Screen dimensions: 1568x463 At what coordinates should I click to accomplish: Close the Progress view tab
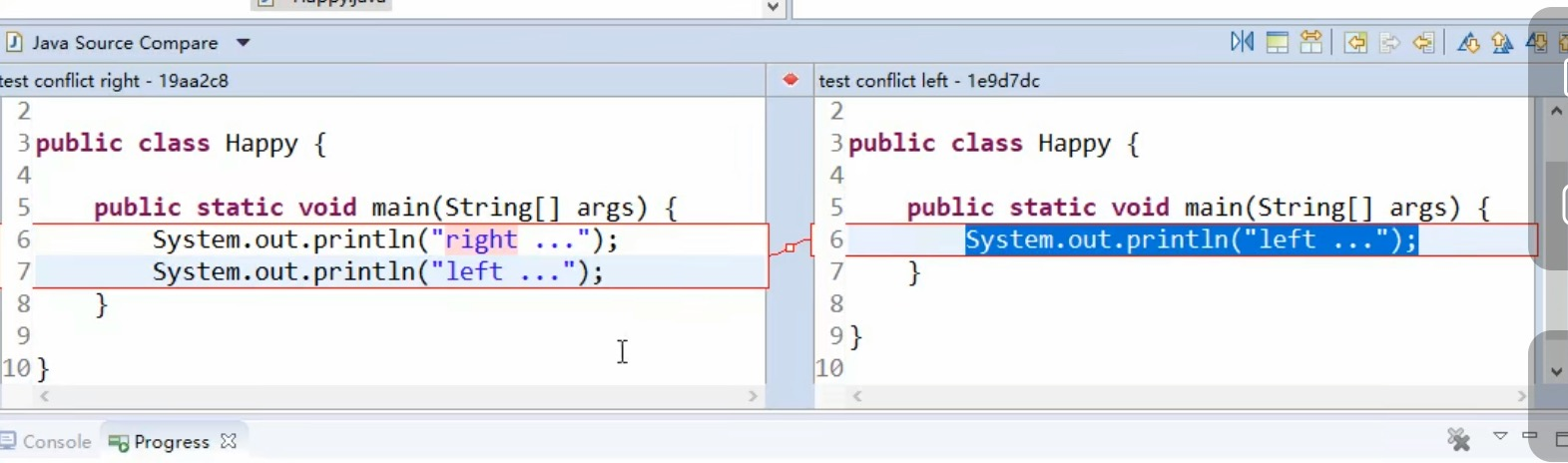tap(229, 440)
